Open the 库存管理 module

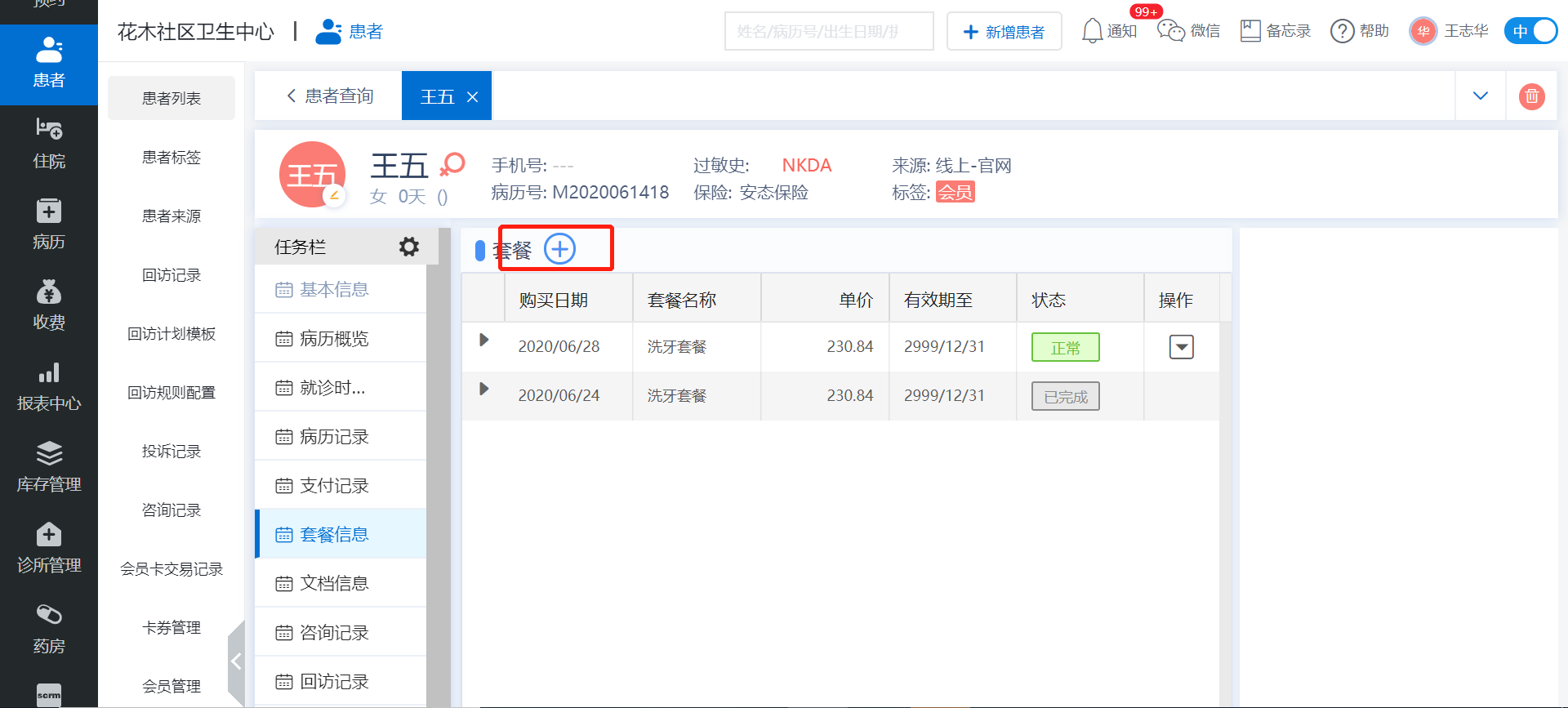pyautogui.click(x=49, y=467)
